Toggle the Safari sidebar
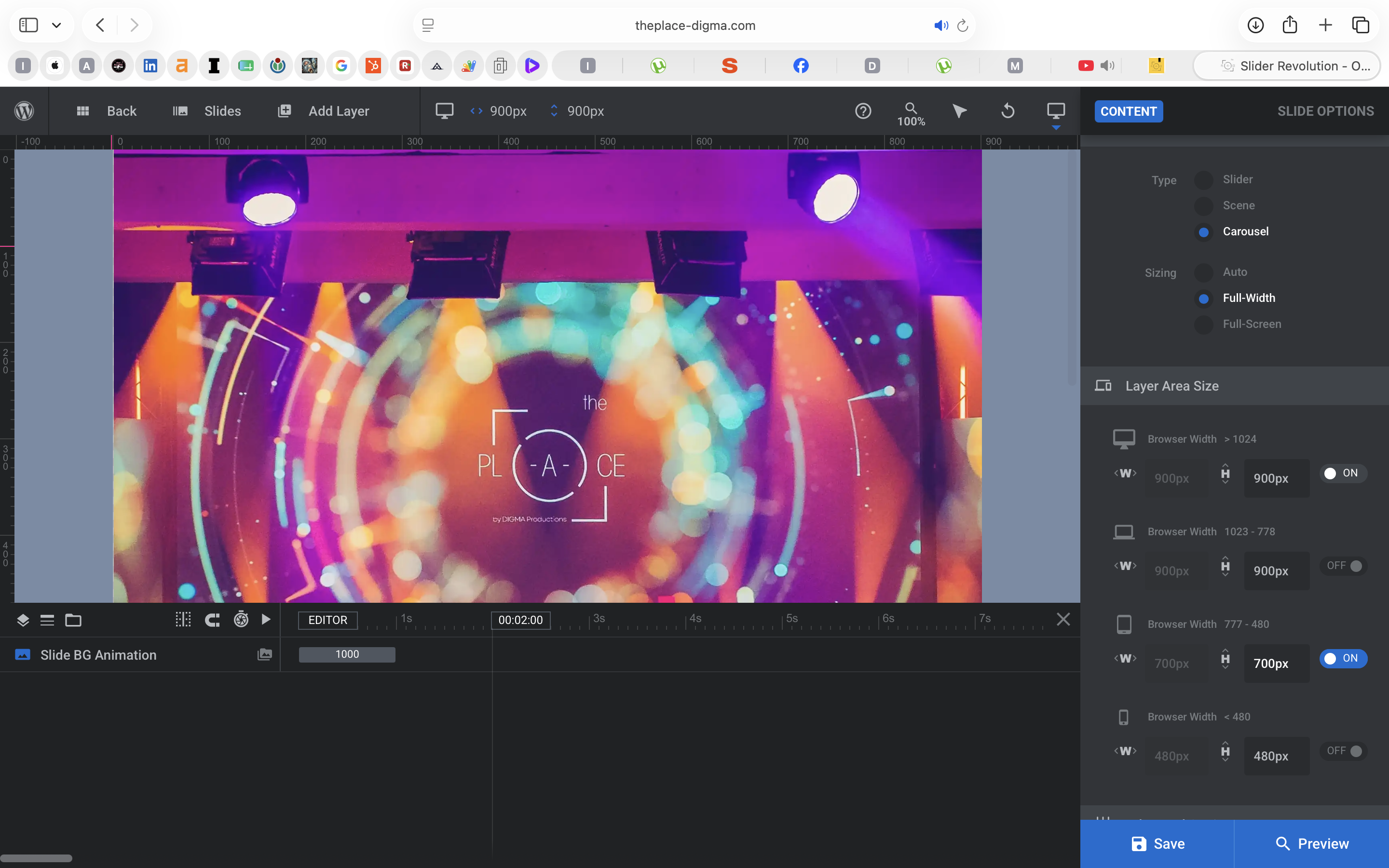The width and height of the screenshot is (1389, 868). coord(29,25)
